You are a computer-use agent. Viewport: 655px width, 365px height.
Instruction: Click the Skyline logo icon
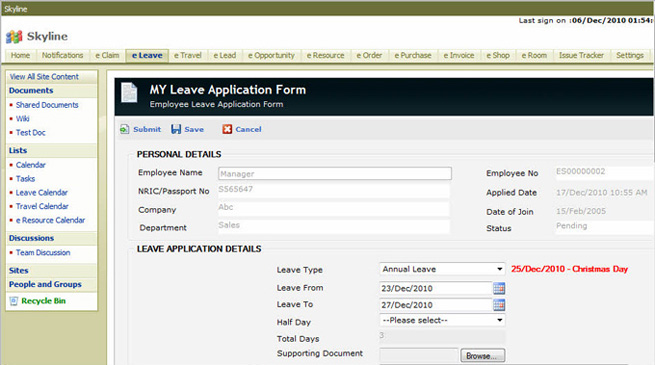pyautogui.click(x=14, y=37)
